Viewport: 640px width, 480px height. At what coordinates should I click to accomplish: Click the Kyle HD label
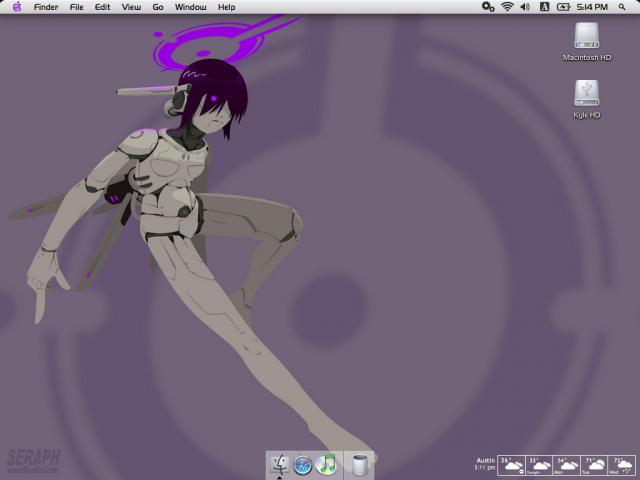coord(587,115)
